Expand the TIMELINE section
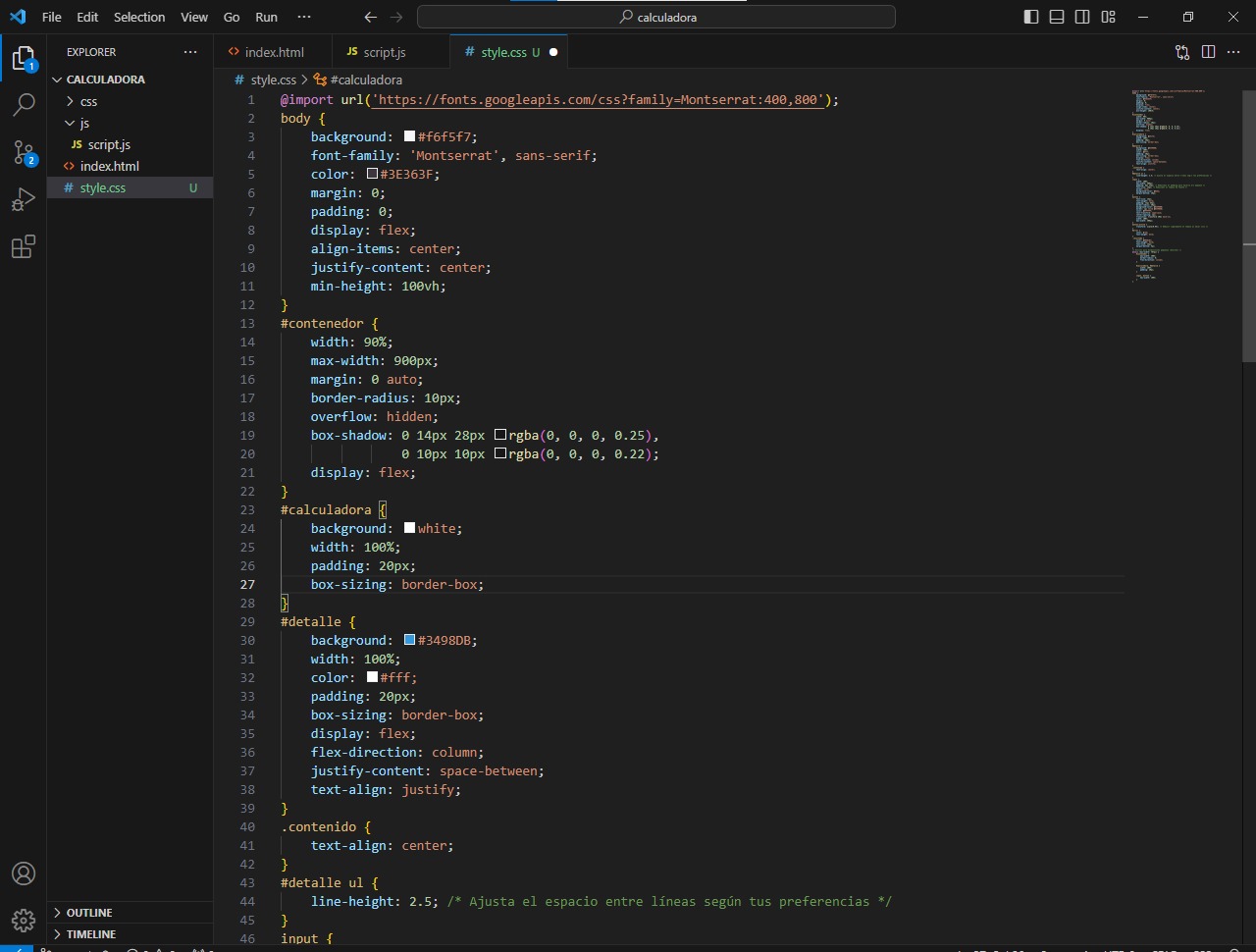This screenshot has height=952, width=1256. (x=130, y=934)
